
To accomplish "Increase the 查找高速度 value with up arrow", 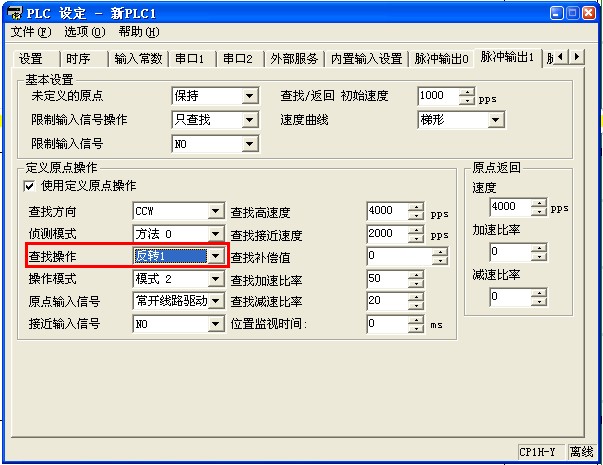I will 415,207.
